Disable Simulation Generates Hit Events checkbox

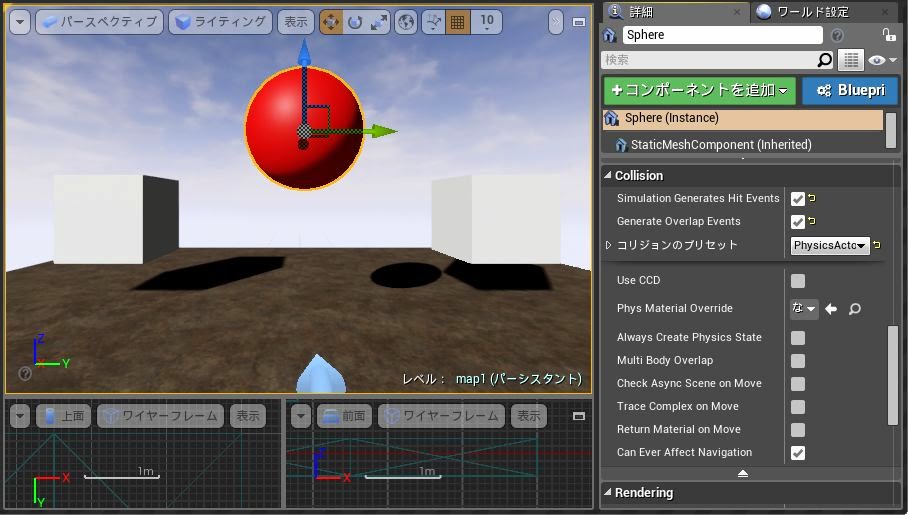(798, 199)
